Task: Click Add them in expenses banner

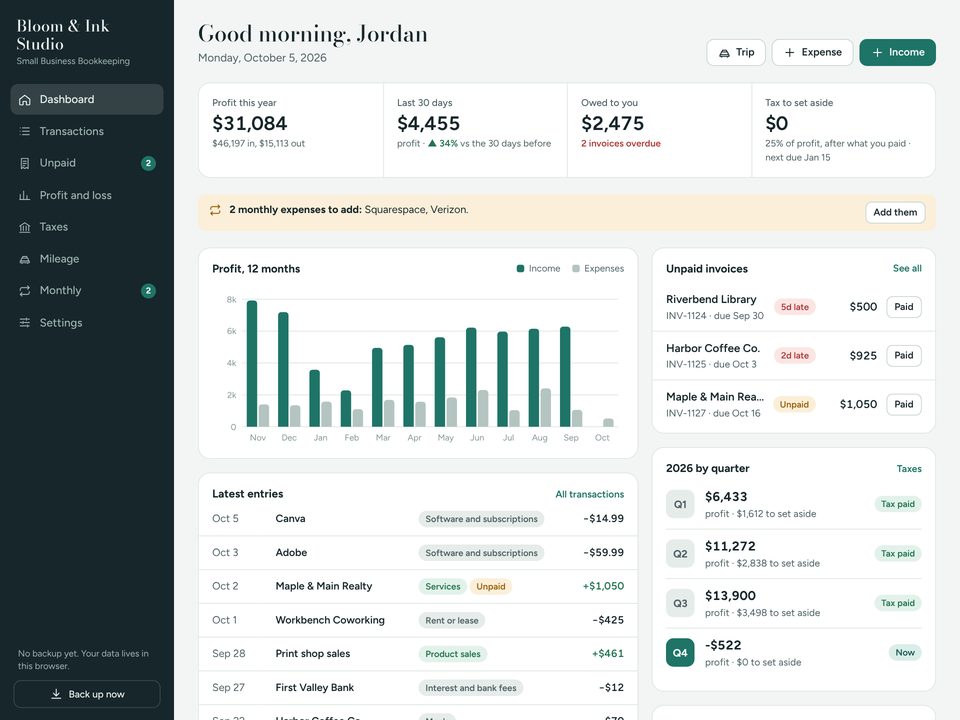Action: tap(895, 212)
